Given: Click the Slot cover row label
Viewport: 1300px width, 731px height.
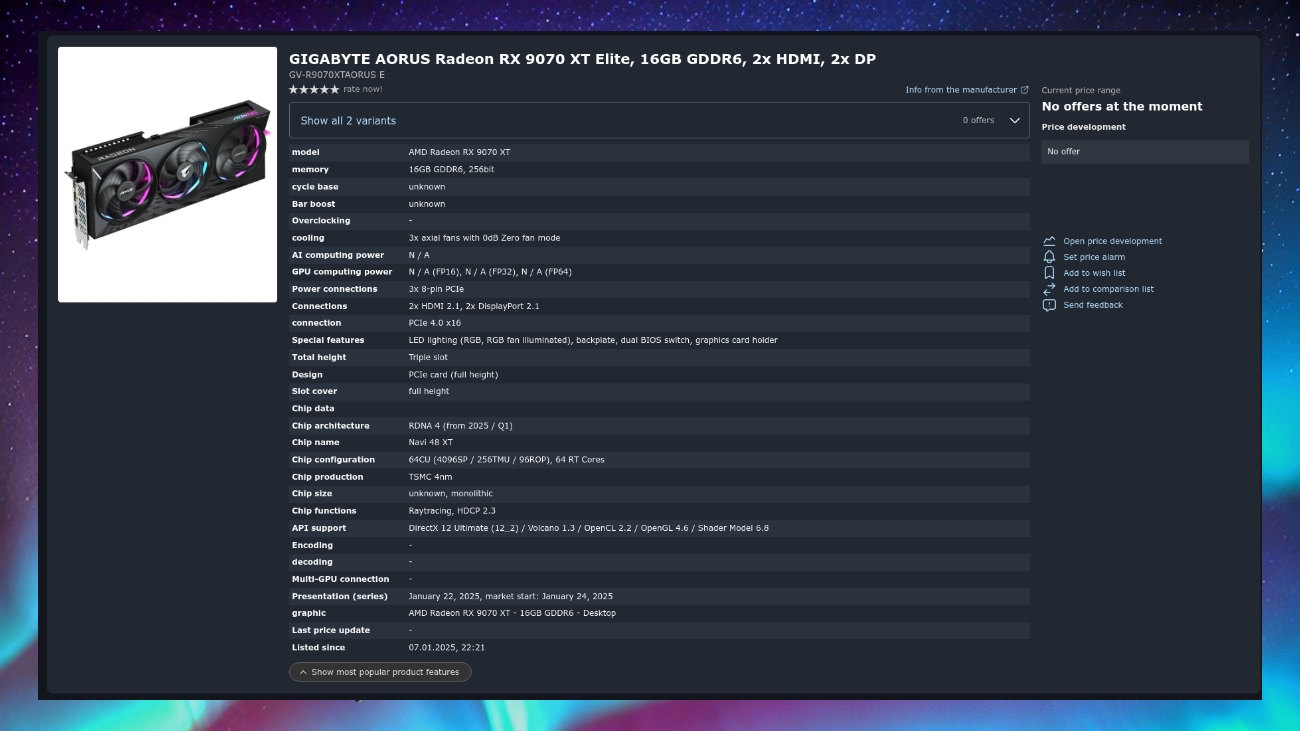Looking at the screenshot, I should (314, 391).
